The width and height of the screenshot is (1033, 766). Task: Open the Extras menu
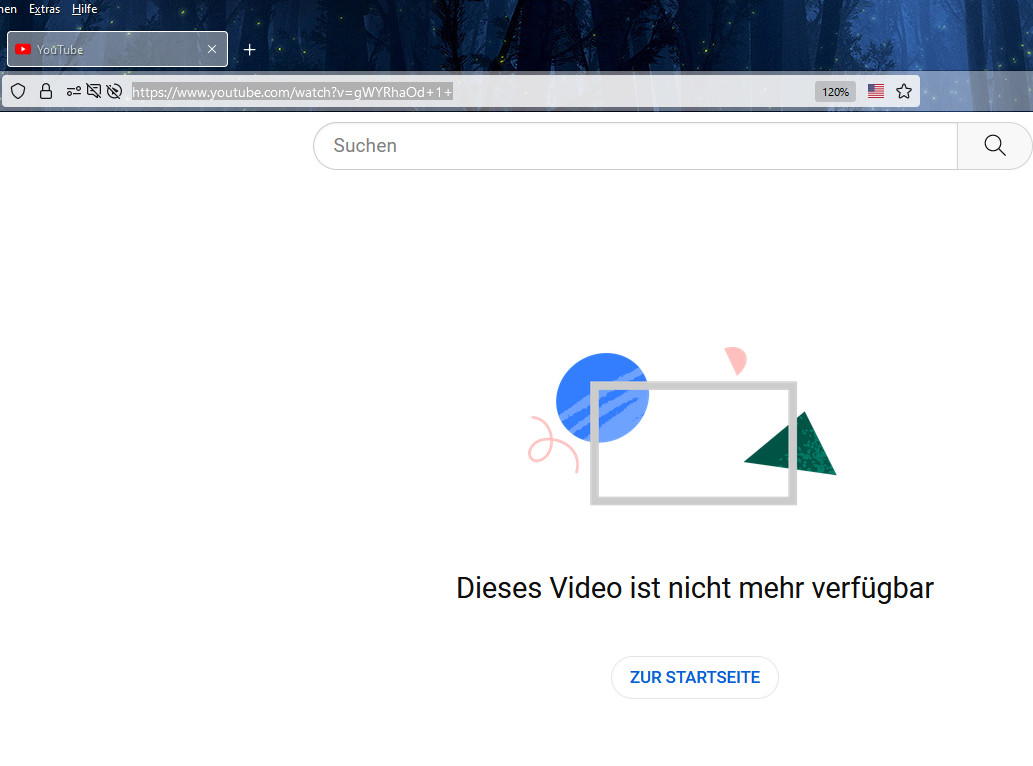tap(44, 9)
